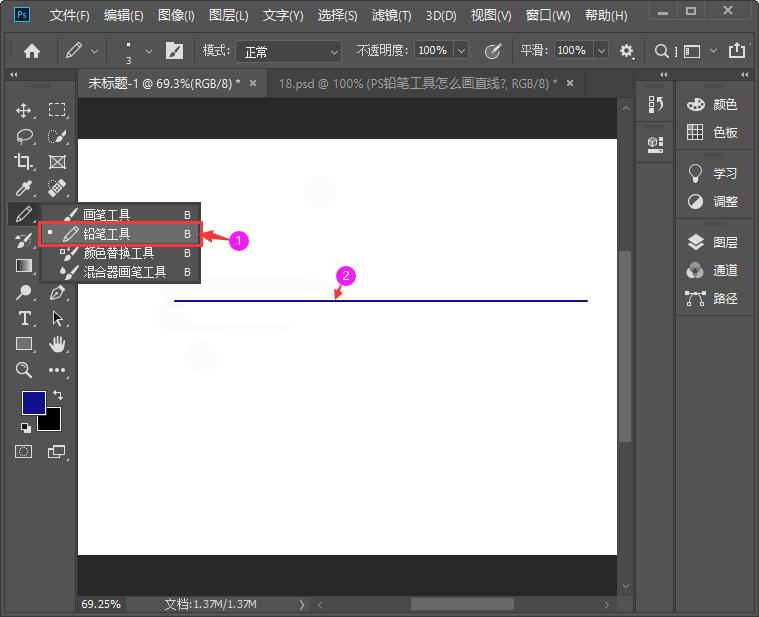
Task: Choose 颜色替换工具 from the flyout
Action: (x=121, y=253)
